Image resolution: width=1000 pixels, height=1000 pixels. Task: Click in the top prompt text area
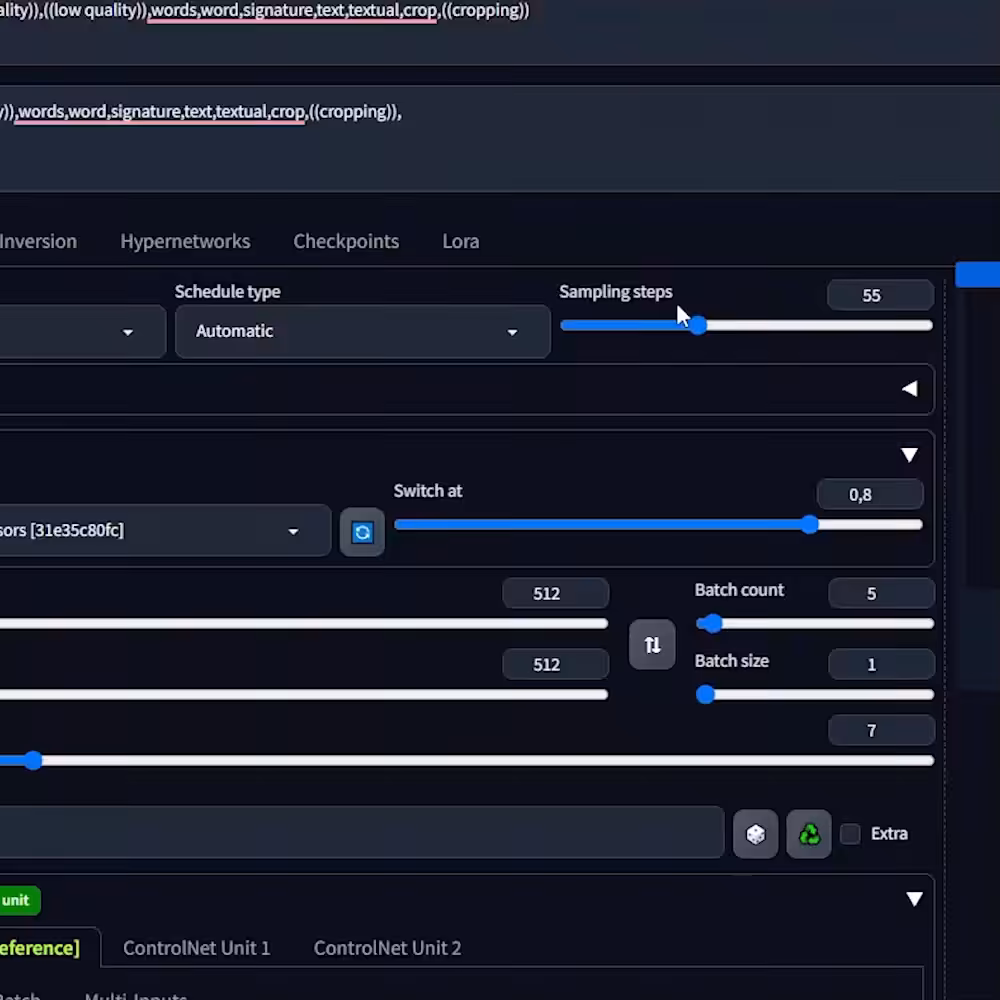pos(500,32)
